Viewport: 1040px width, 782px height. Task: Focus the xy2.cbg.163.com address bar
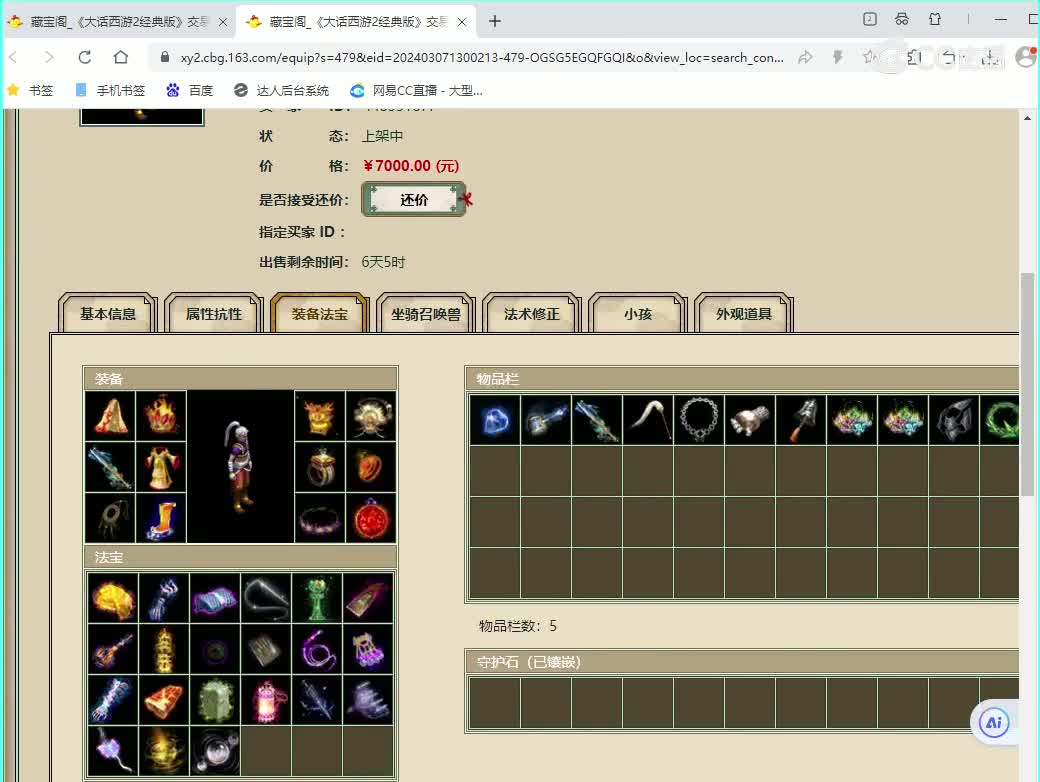[x=482, y=58]
